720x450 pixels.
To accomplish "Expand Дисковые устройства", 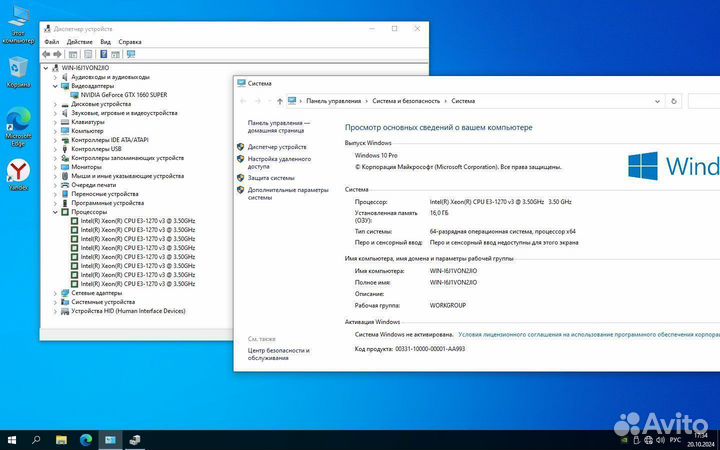I will point(55,104).
